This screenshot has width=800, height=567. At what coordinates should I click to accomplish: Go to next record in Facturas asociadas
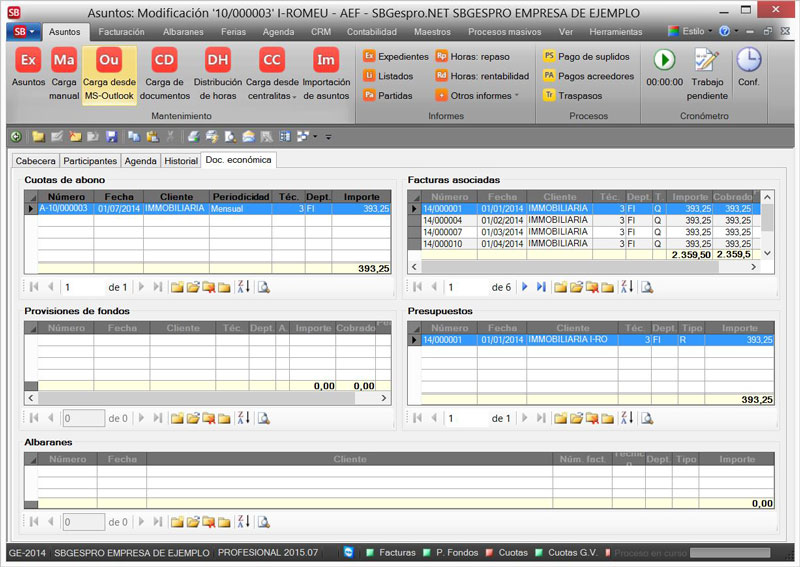pos(525,287)
